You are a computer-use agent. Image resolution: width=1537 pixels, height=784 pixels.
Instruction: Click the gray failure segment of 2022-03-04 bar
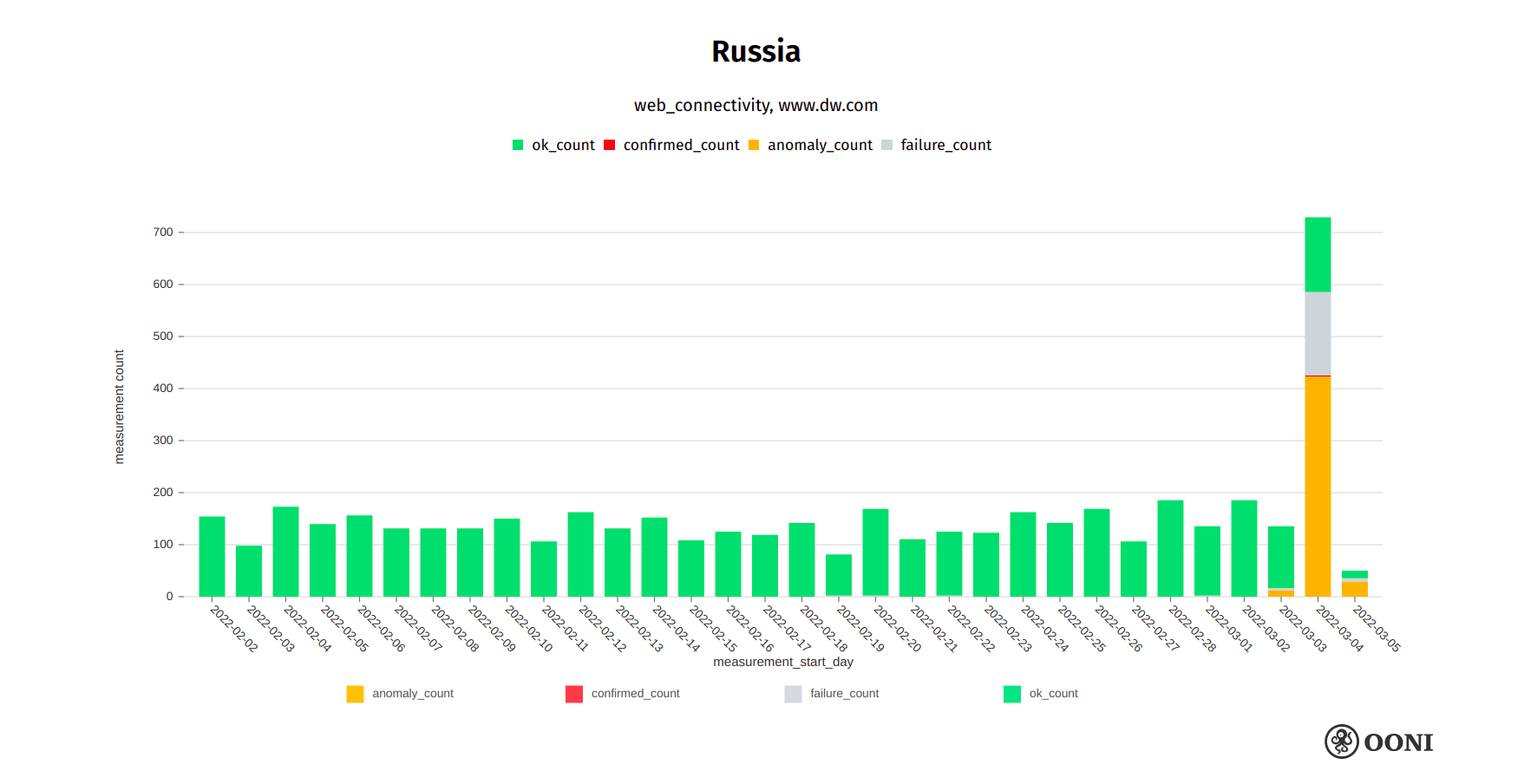[x=1318, y=334]
